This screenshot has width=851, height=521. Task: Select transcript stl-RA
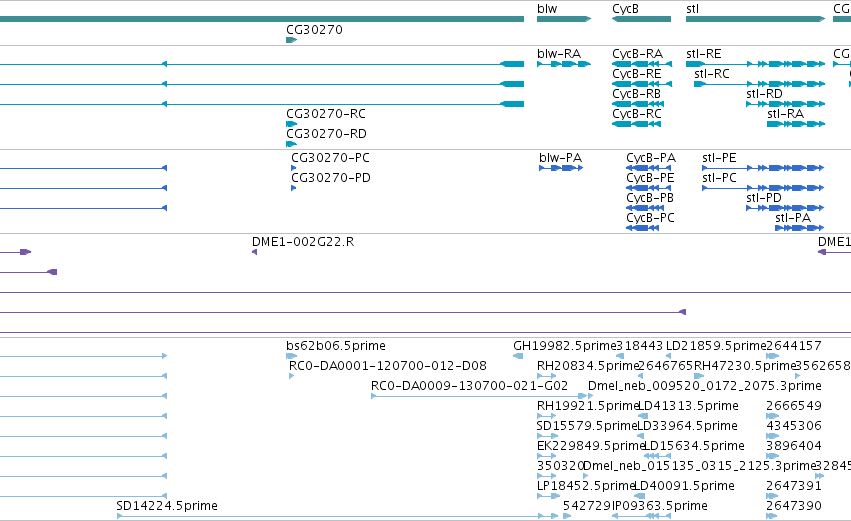[x=796, y=124]
